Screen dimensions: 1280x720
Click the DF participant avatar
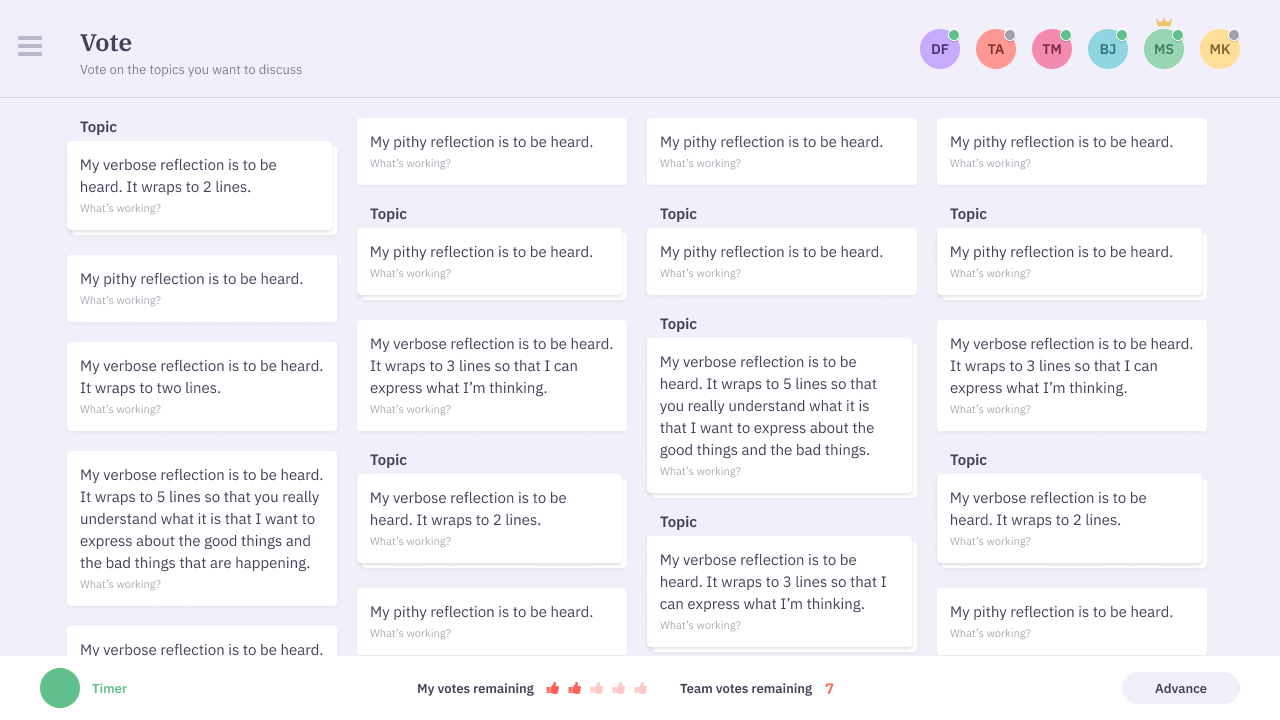click(x=939, y=48)
